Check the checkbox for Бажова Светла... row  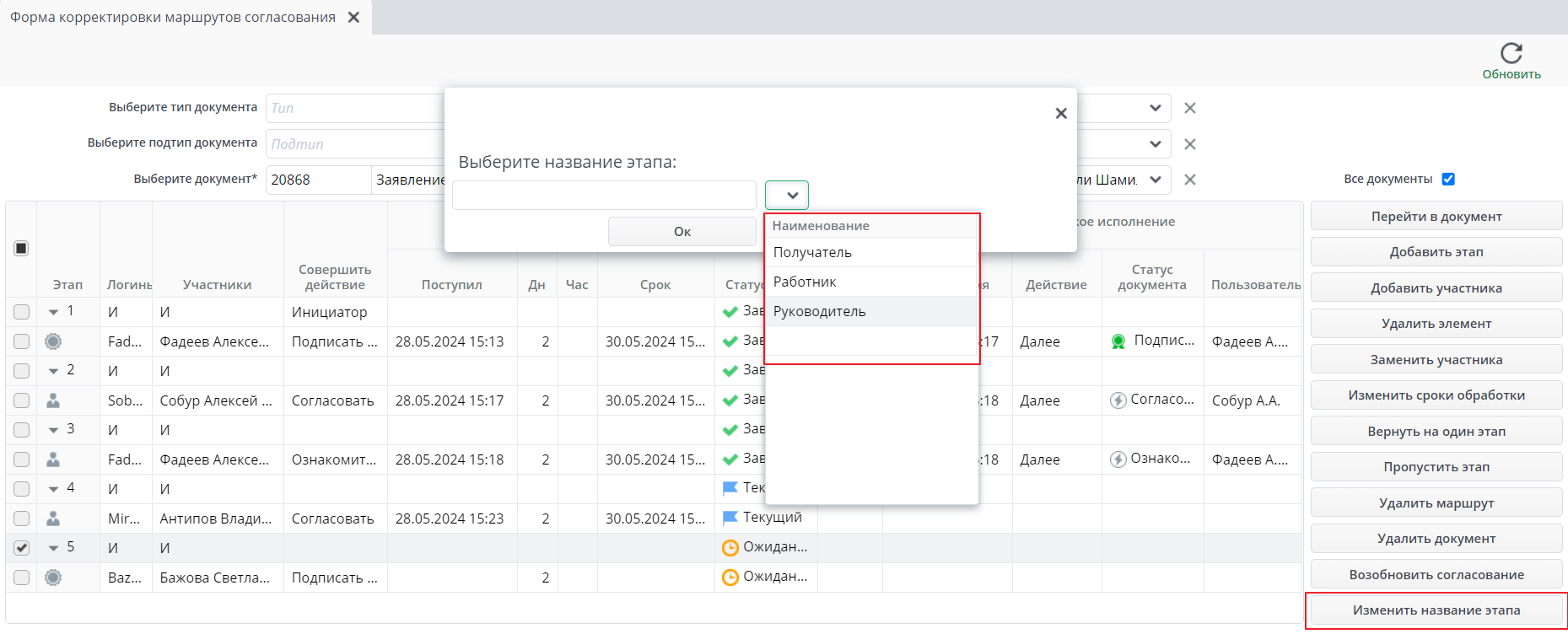click(x=21, y=578)
